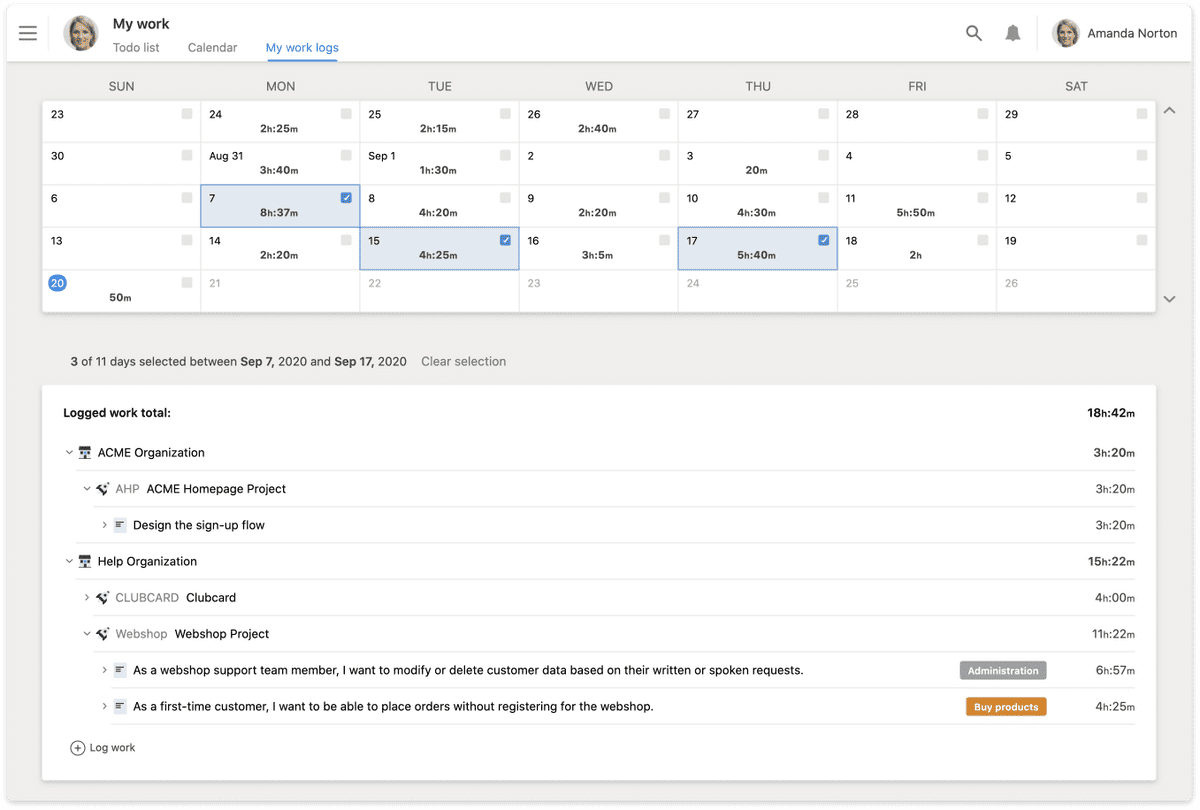Click the ACME Organization icon

(x=85, y=453)
